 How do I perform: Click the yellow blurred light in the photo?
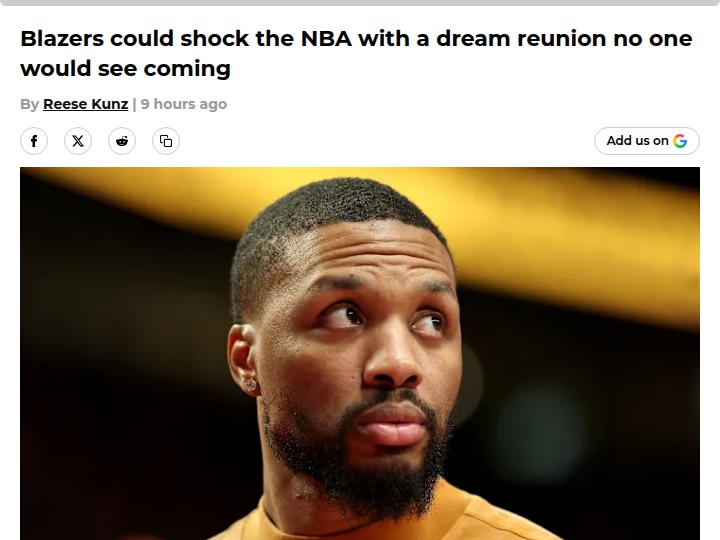point(551,239)
